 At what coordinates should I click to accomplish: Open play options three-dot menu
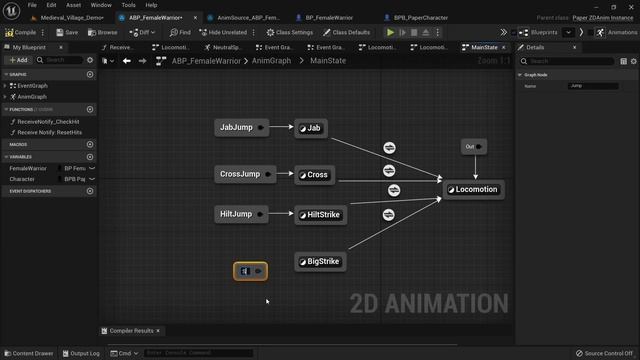point(438,32)
